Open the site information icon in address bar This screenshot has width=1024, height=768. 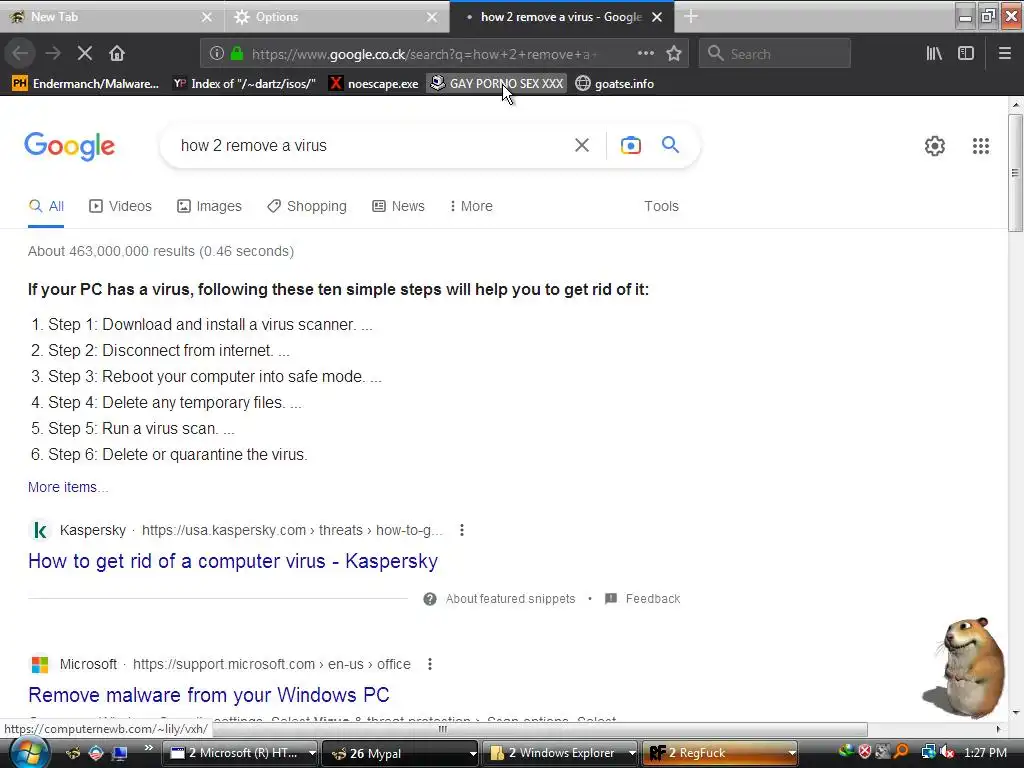coord(217,54)
